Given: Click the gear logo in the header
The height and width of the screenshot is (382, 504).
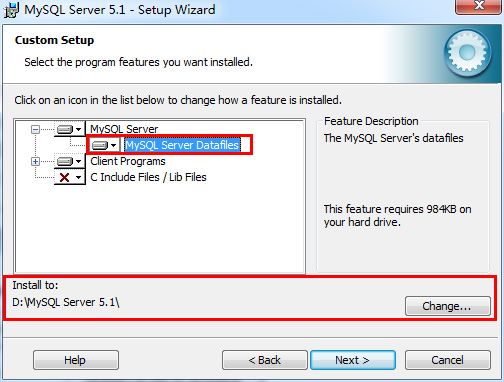Looking at the screenshot, I should 467,53.
